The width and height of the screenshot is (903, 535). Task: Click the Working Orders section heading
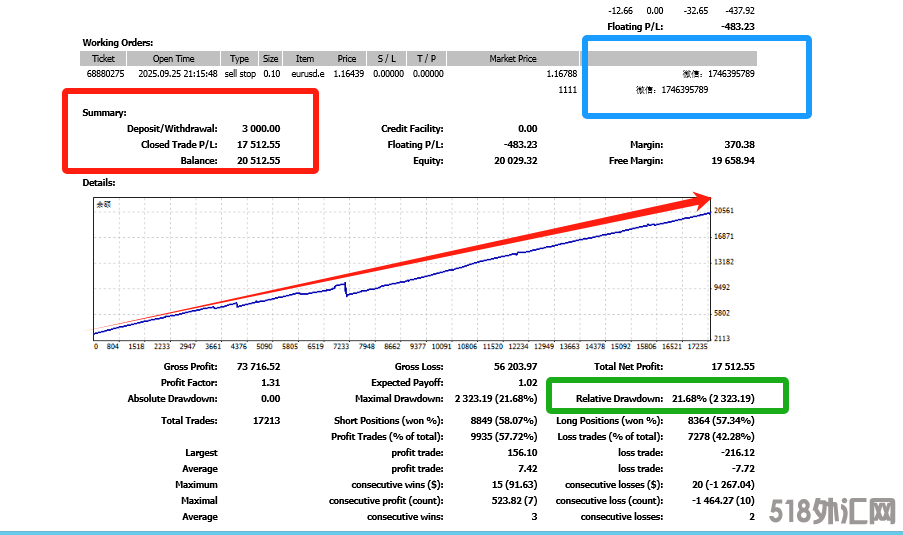[118, 43]
